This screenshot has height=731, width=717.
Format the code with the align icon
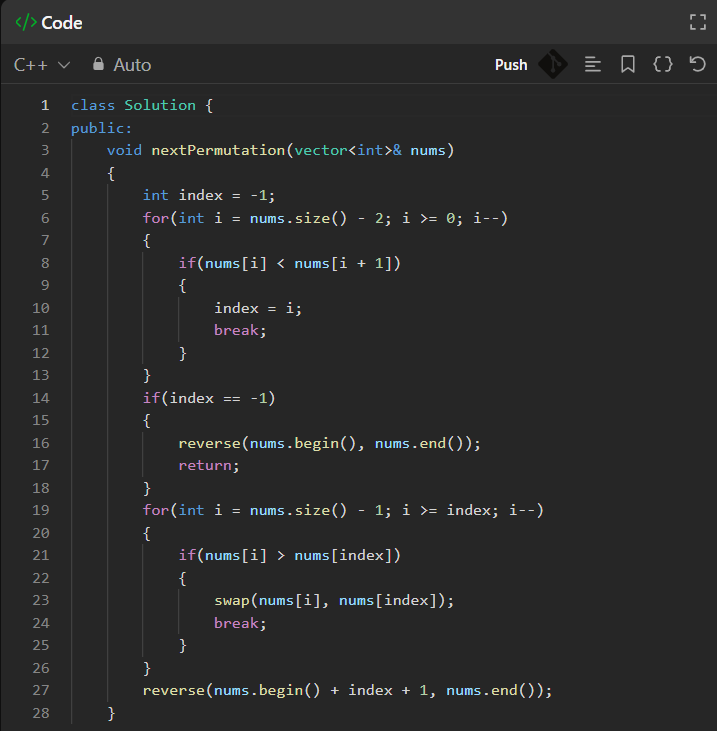click(593, 64)
